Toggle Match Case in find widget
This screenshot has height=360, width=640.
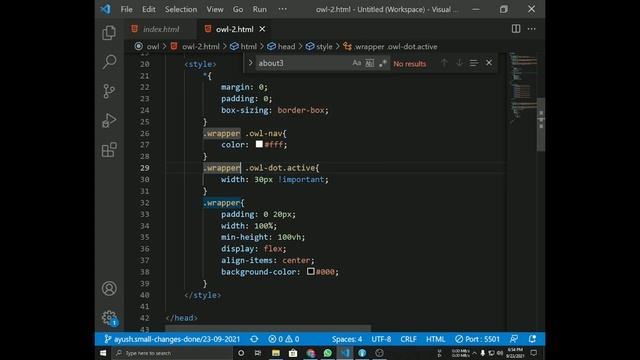pos(357,63)
